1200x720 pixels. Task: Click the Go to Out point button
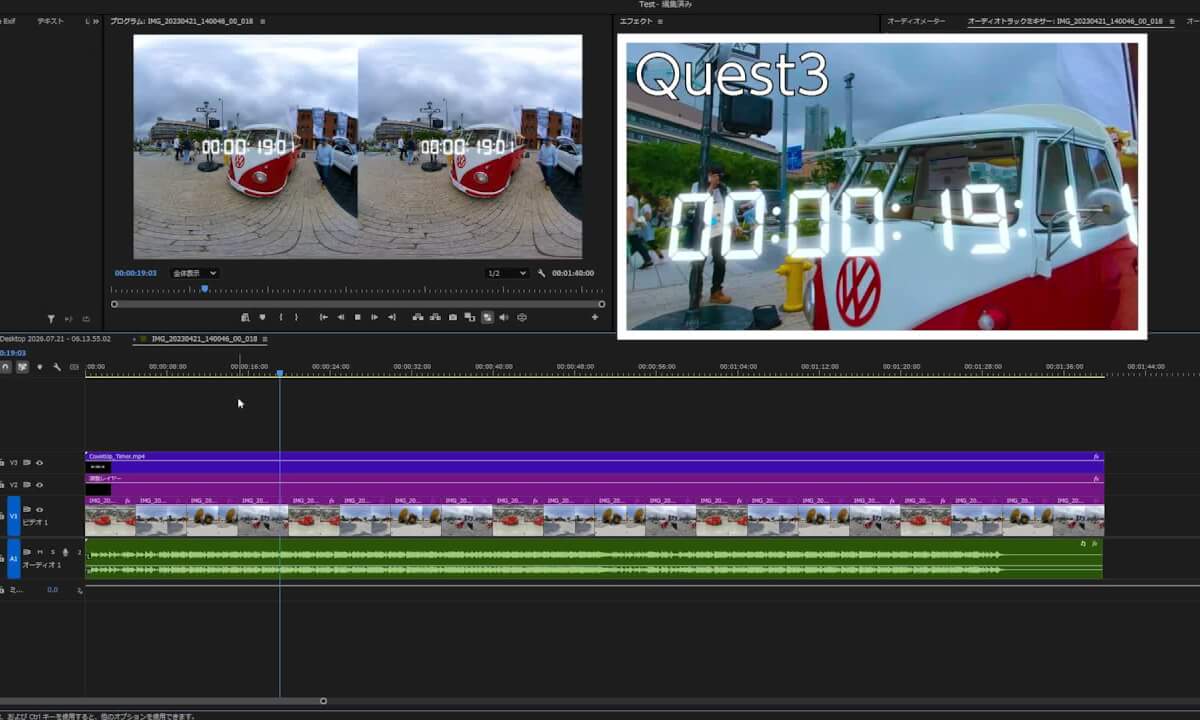391,317
